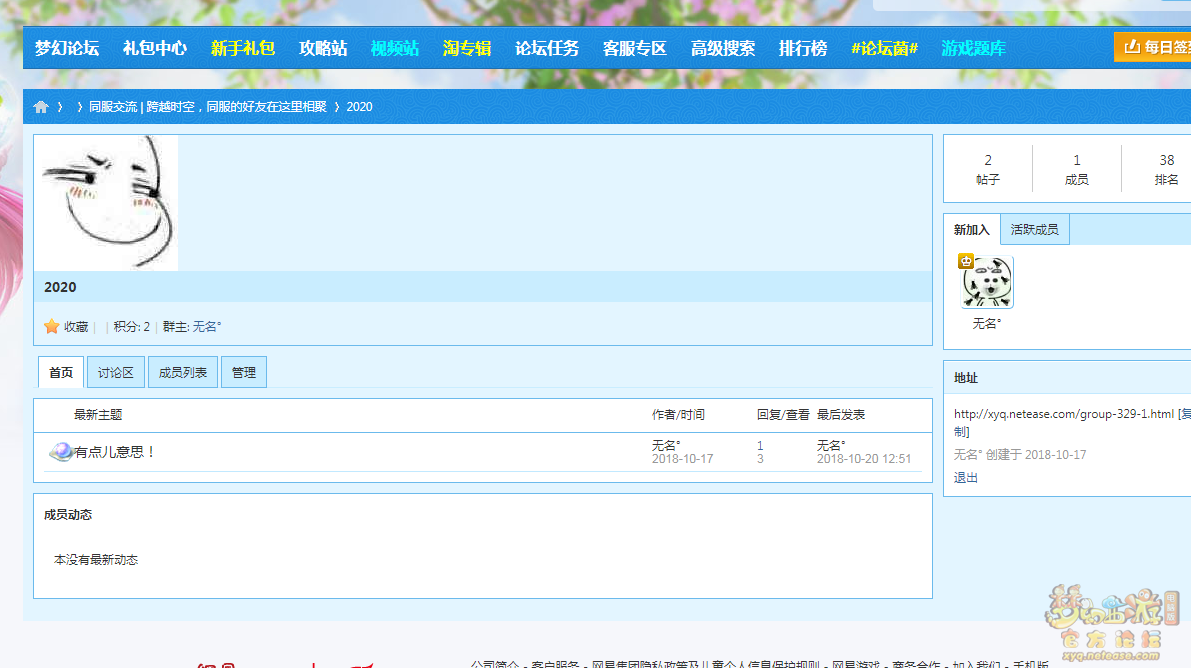Switch to the 讨论区 tab
The height and width of the screenshot is (668, 1191).
click(115, 372)
